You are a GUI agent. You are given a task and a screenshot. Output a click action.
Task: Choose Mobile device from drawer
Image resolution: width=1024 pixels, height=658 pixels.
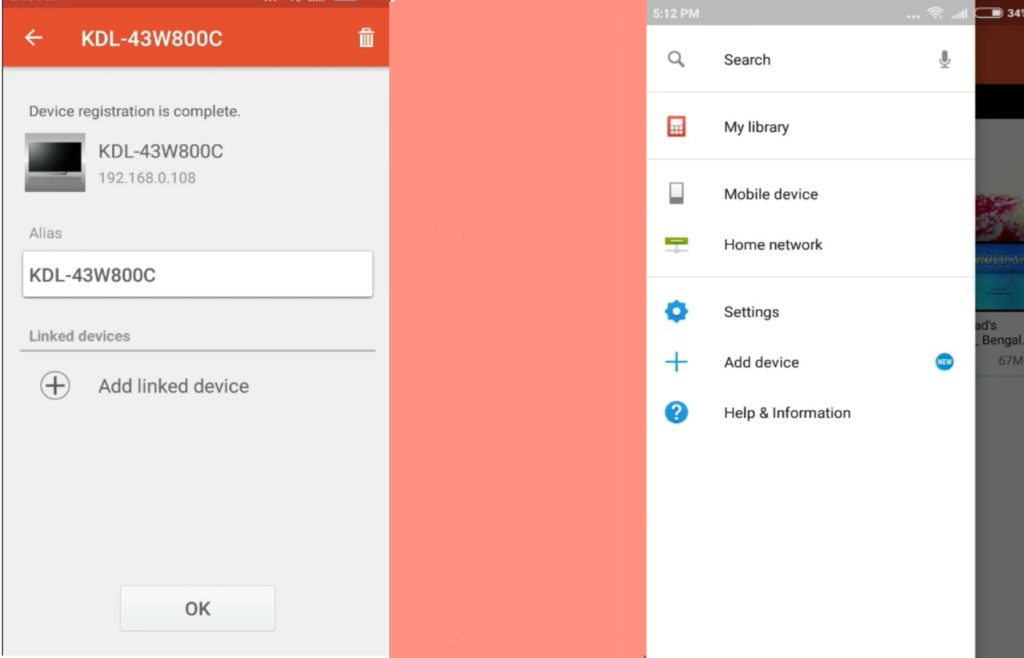tap(770, 194)
